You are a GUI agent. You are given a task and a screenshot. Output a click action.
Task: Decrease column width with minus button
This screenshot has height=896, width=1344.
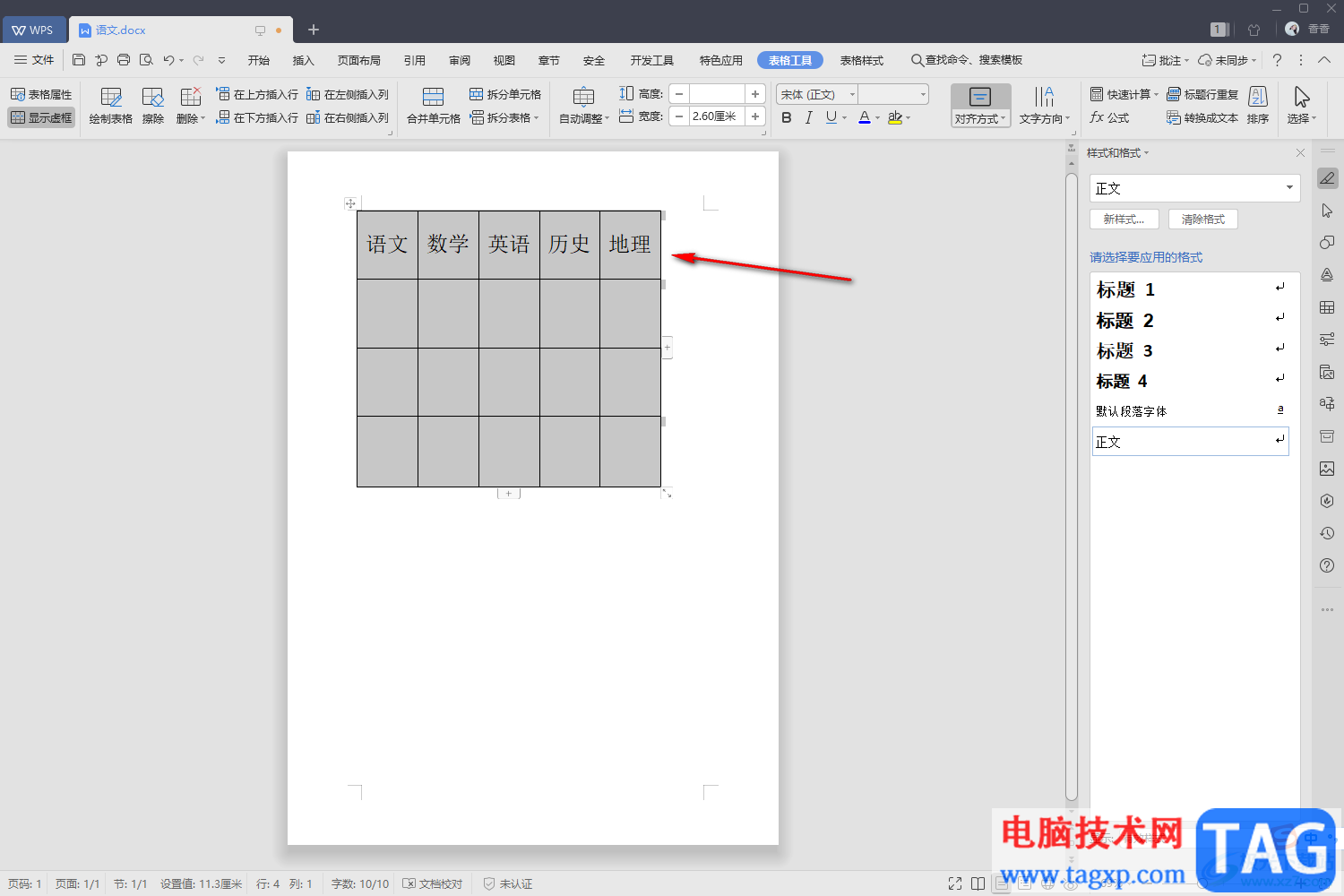tap(679, 116)
